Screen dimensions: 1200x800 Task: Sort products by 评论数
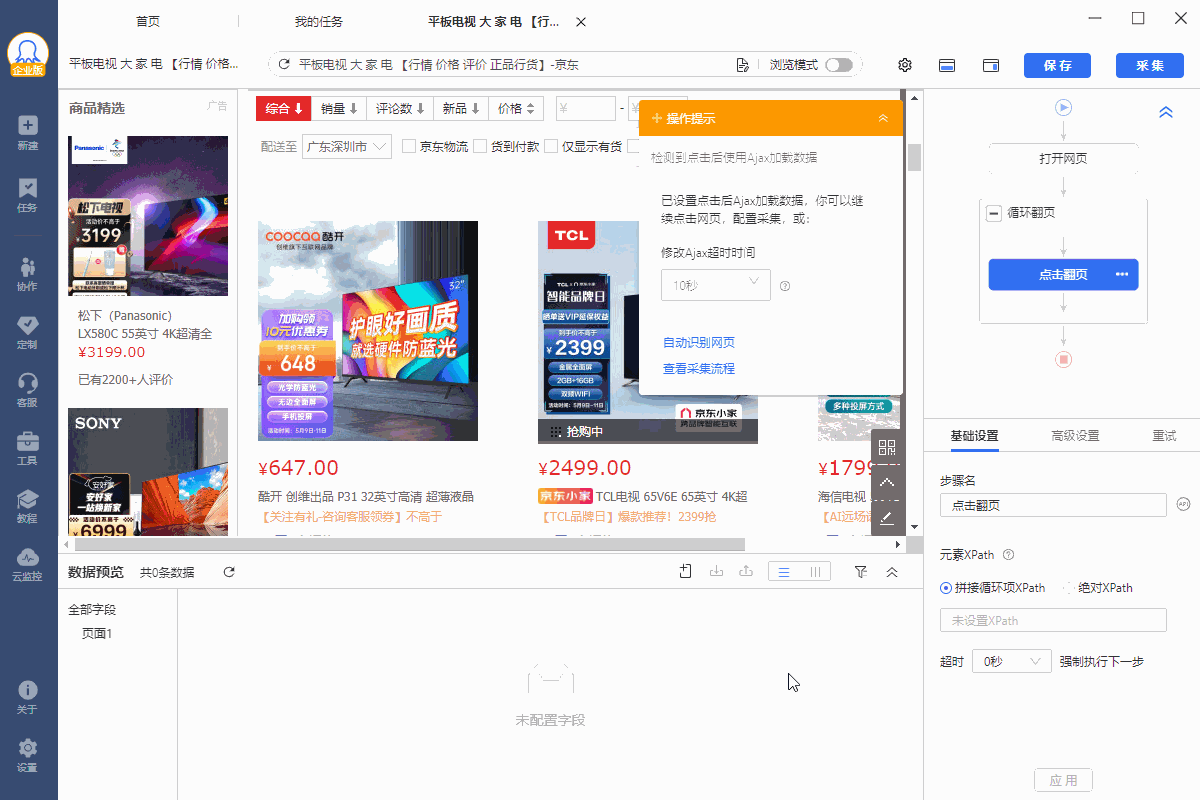401,108
